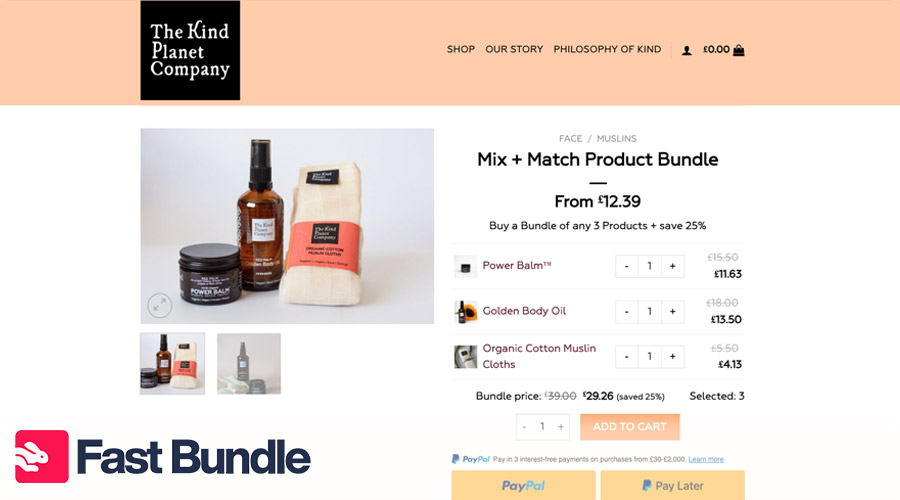Click the Fast Bundle rabbit logo
This screenshot has height=500, width=900.
42,456
